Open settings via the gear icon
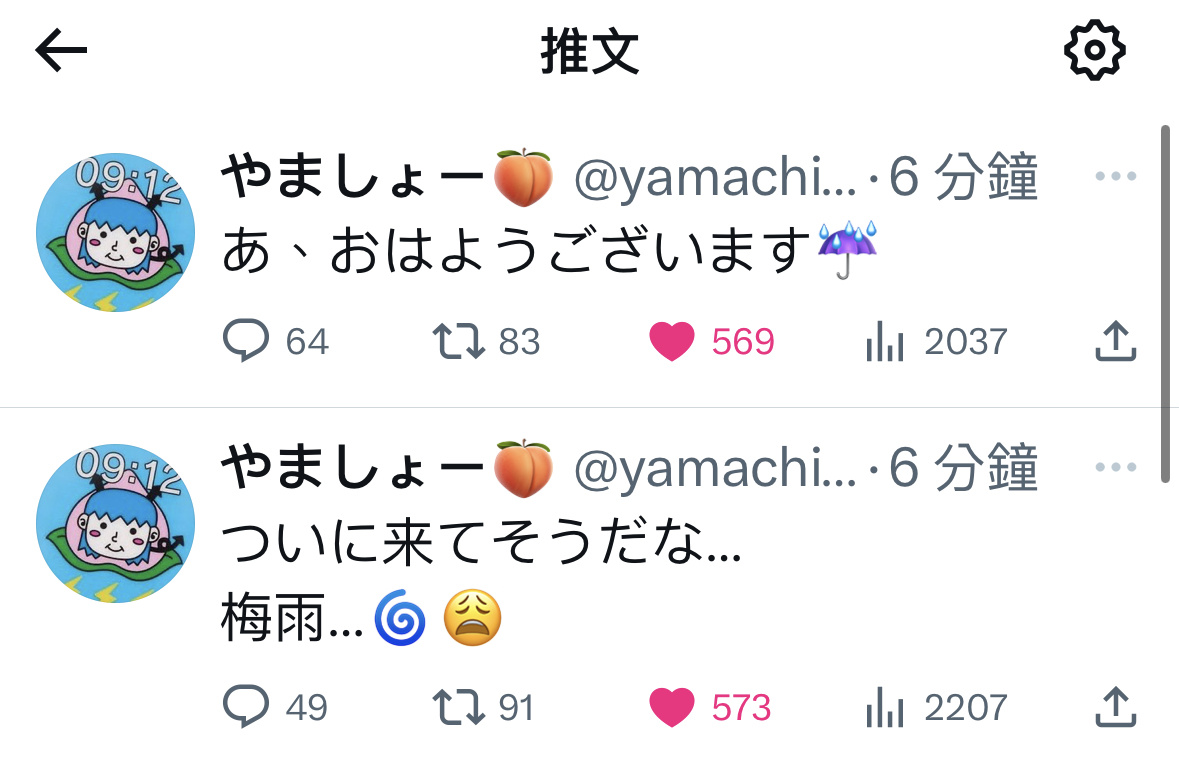This screenshot has height=762, width=1179. point(1095,50)
